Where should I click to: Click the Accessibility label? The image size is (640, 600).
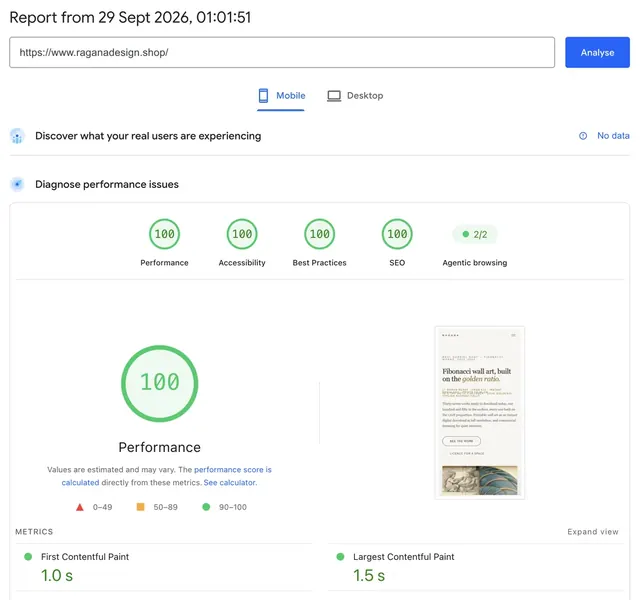click(x=242, y=263)
